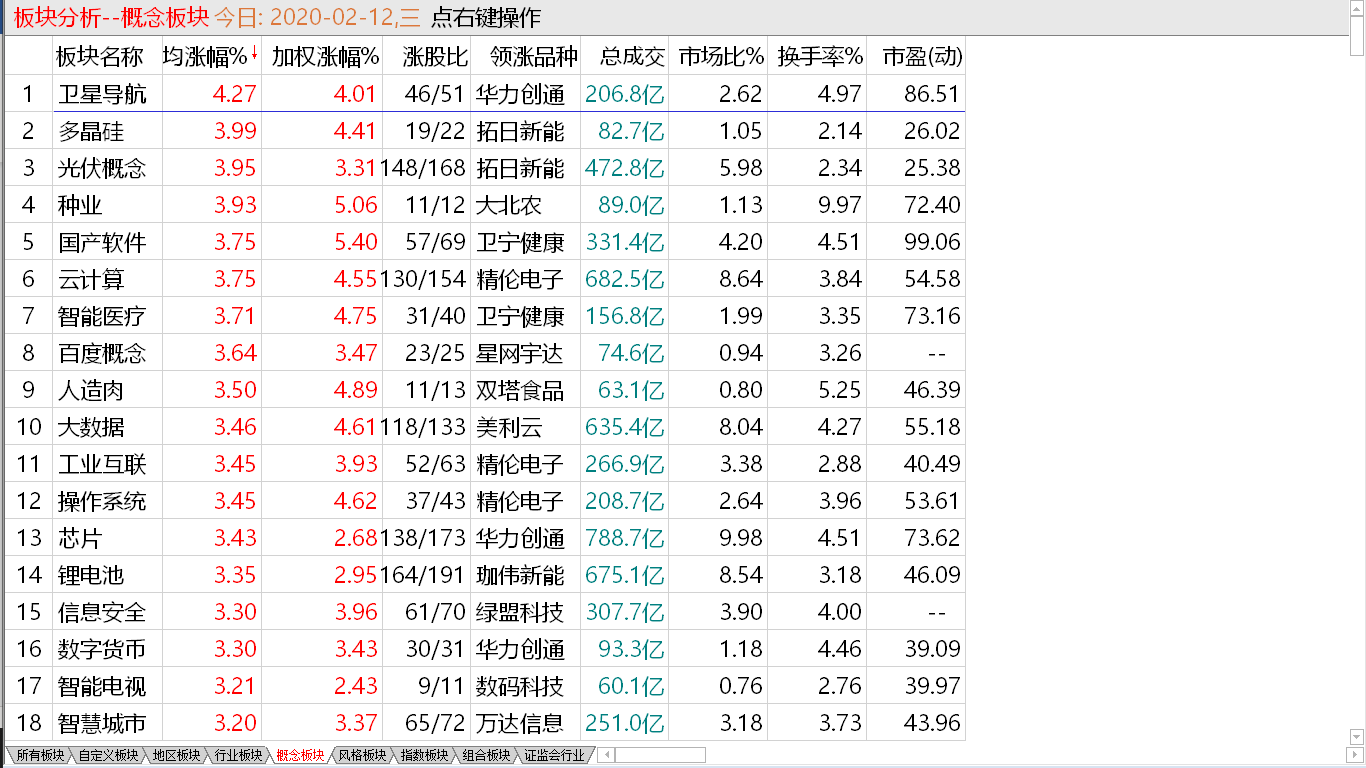Click the rise ratio 164/191
The width and height of the screenshot is (1366, 768).
tap(424, 575)
